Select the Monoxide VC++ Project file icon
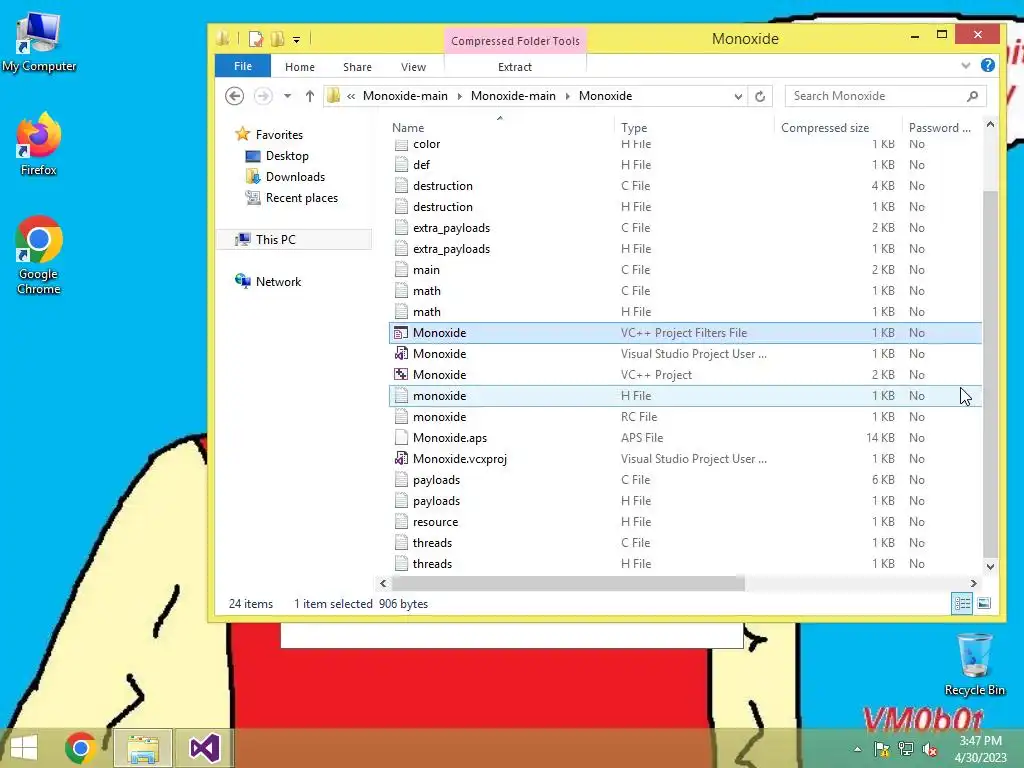1024x768 pixels. tap(401, 374)
